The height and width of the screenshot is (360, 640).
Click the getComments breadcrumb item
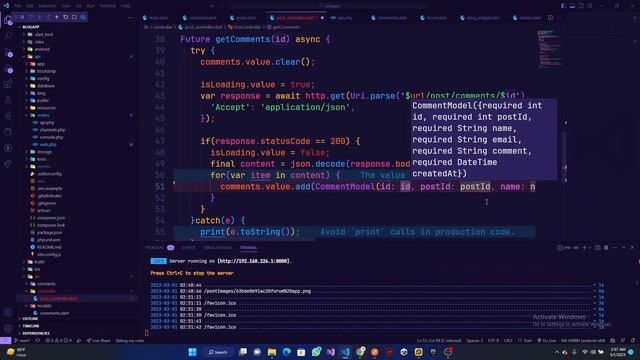point(283,27)
